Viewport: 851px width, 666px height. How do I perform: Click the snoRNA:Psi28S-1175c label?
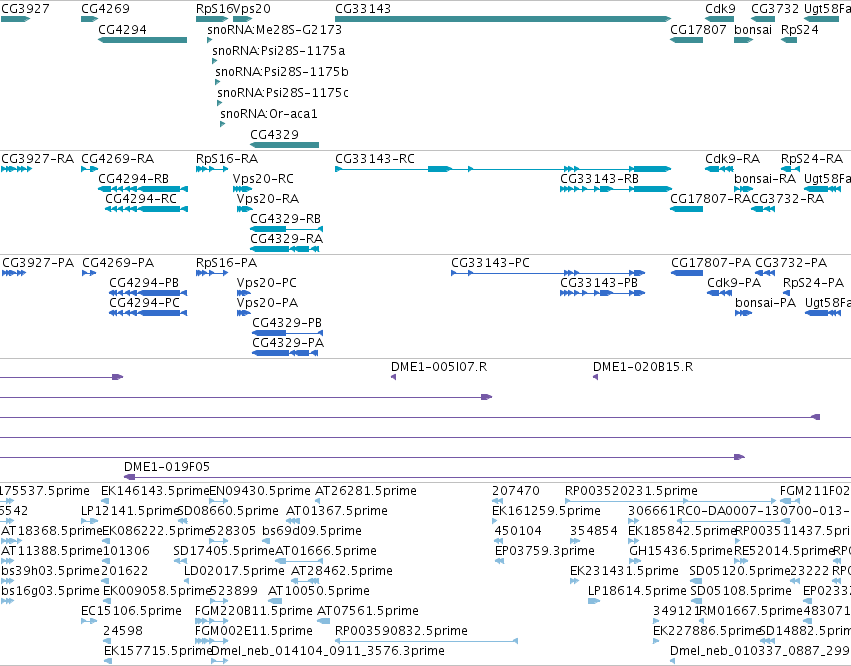tap(283, 93)
